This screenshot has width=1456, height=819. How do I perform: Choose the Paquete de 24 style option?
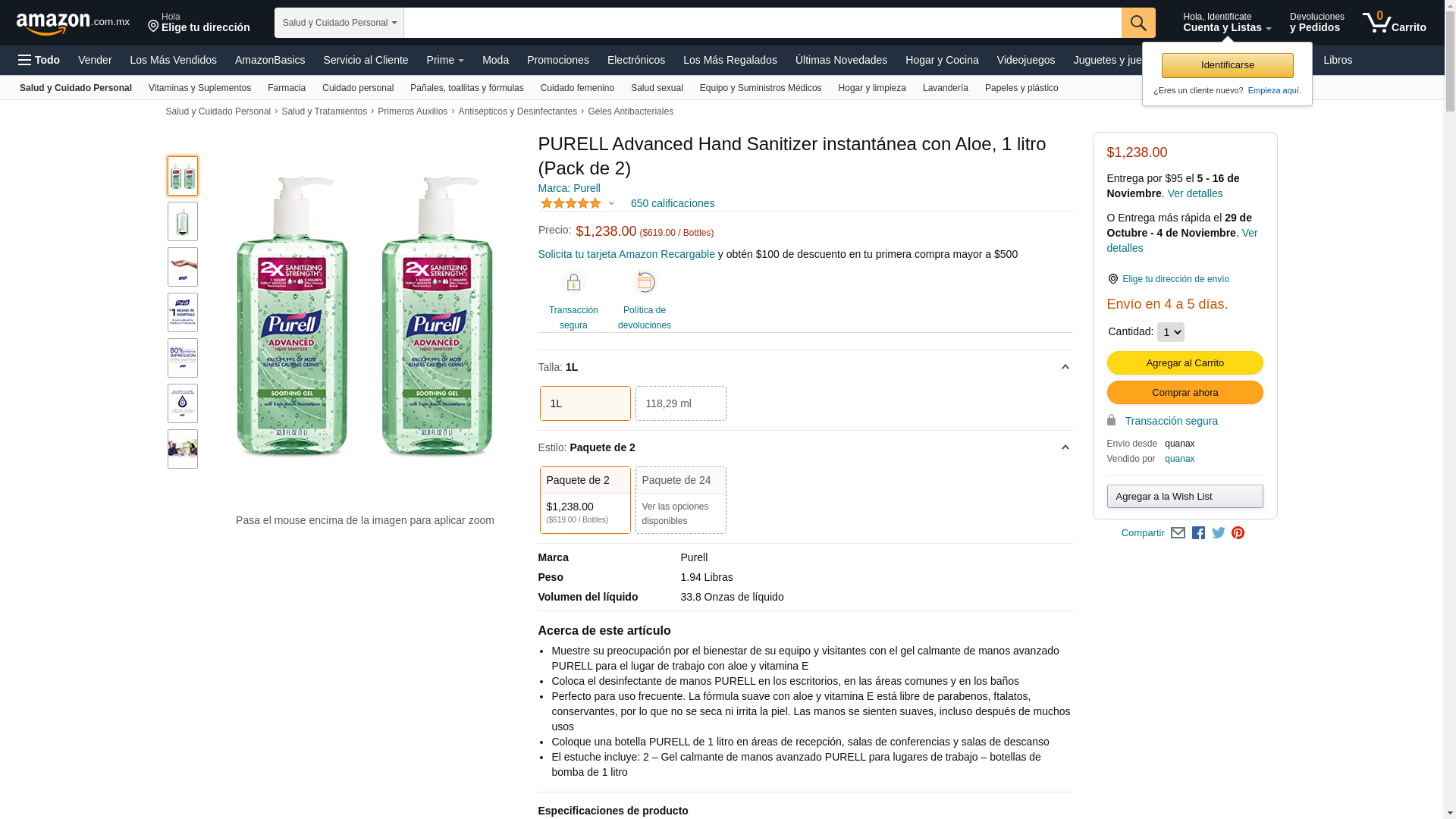(x=680, y=500)
